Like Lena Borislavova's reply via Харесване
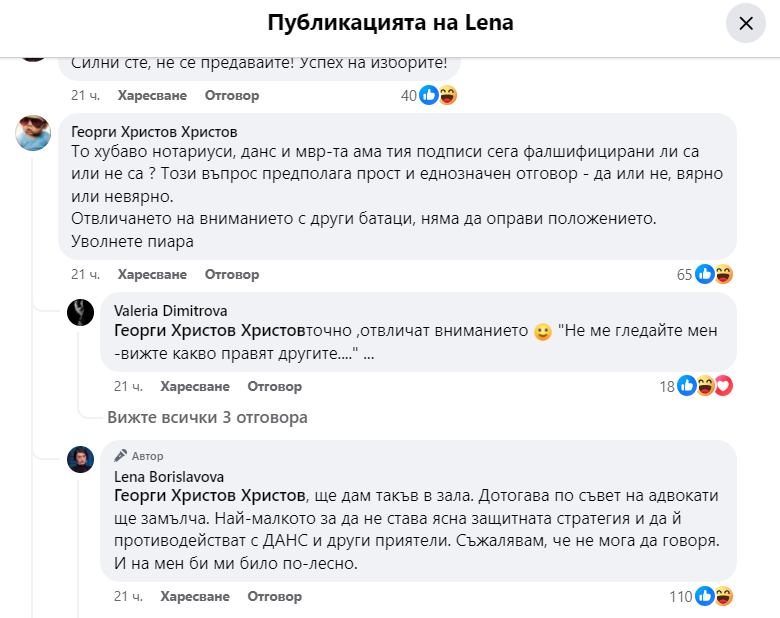Viewport: 780px width, 618px height. [x=195, y=597]
